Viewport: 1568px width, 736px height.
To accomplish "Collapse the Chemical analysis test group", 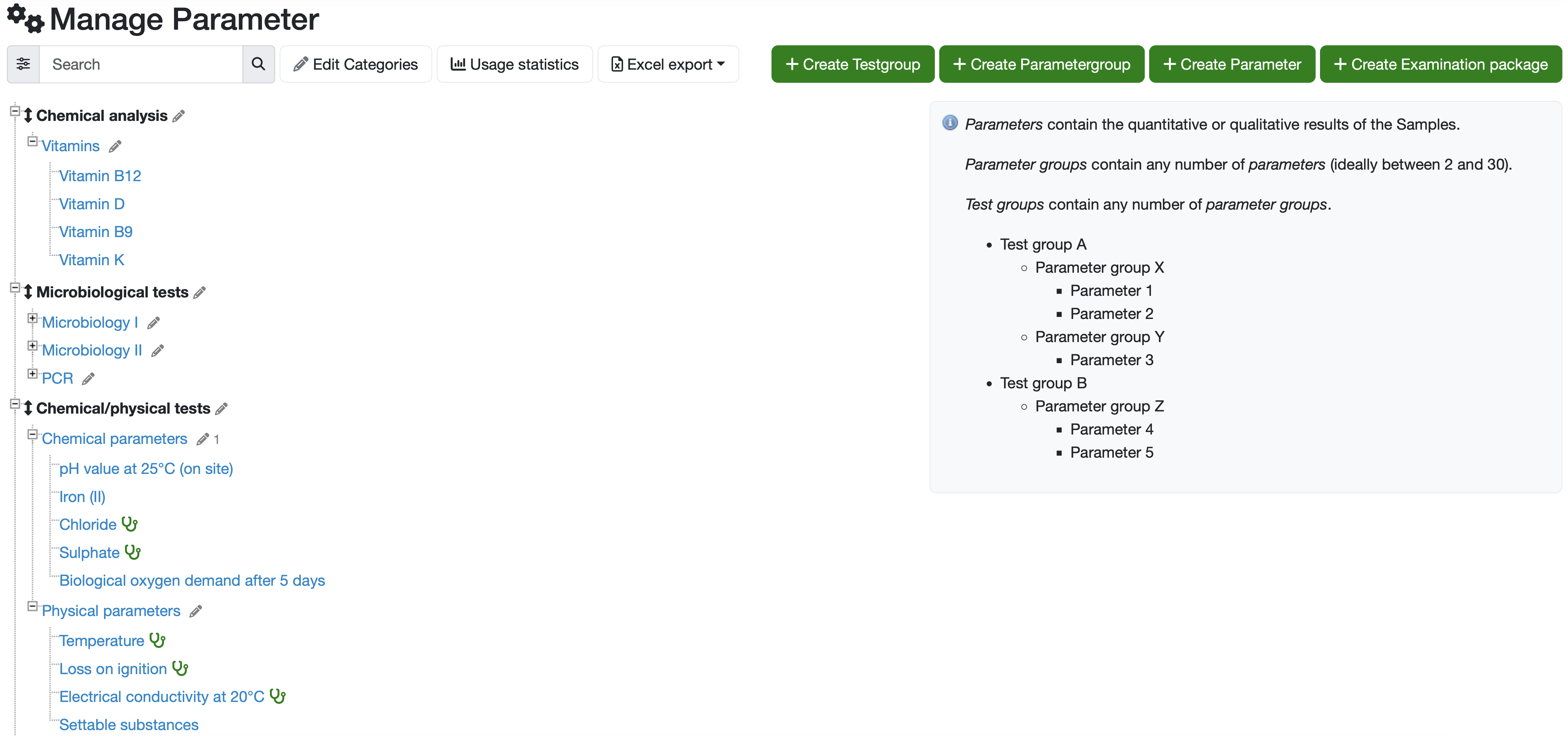I will click(x=15, y=111).
